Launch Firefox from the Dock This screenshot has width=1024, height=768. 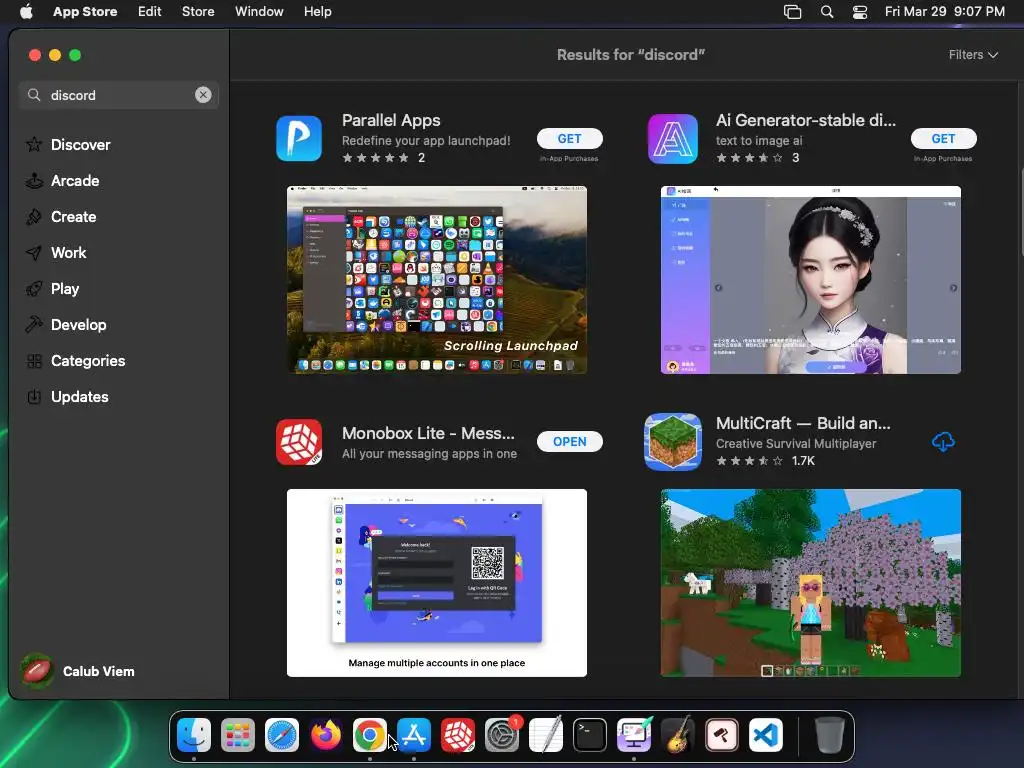[326, 735]
